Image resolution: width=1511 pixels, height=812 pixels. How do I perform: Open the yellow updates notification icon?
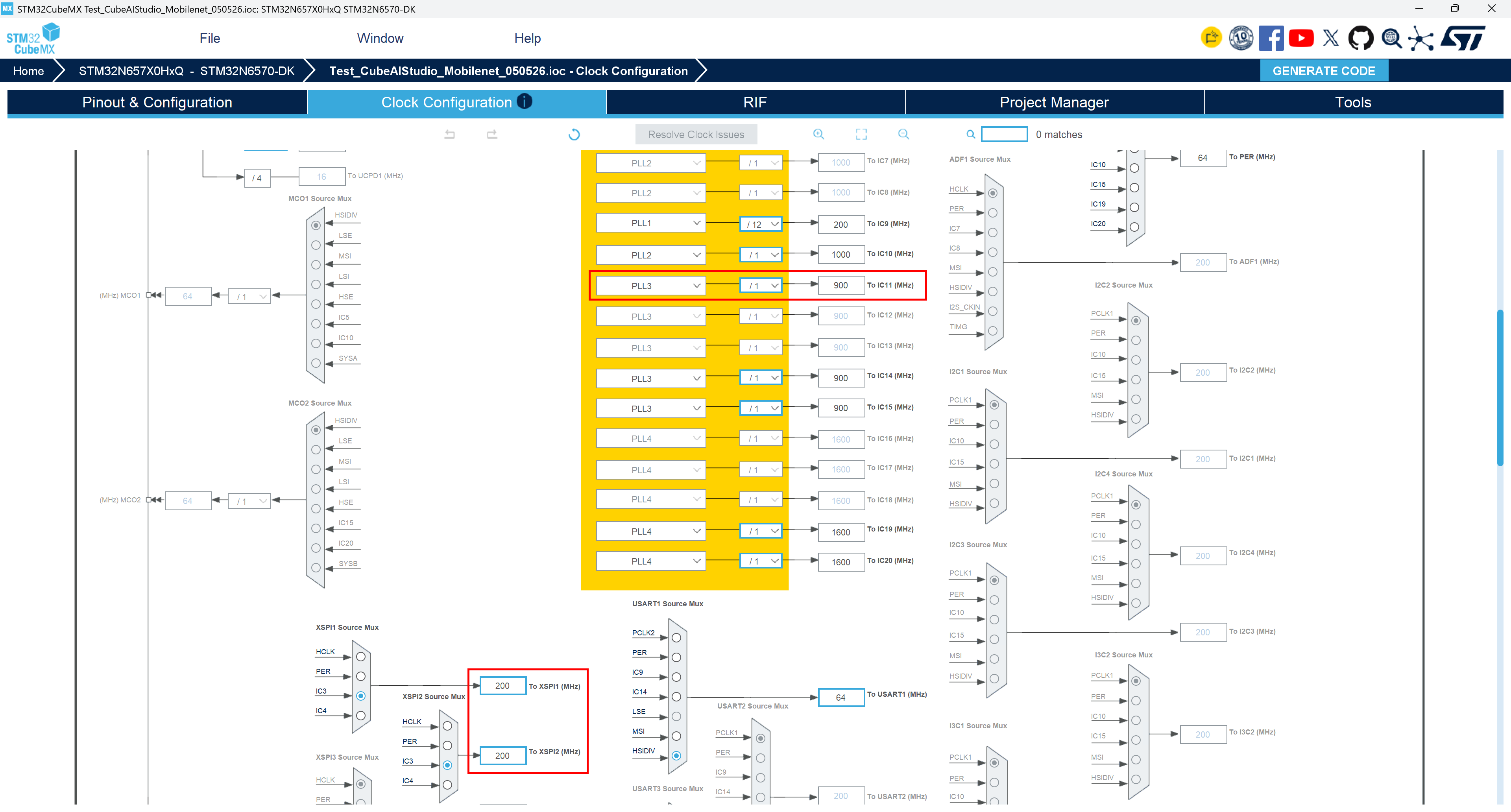pyautogui.click(x=1211, y=38)
